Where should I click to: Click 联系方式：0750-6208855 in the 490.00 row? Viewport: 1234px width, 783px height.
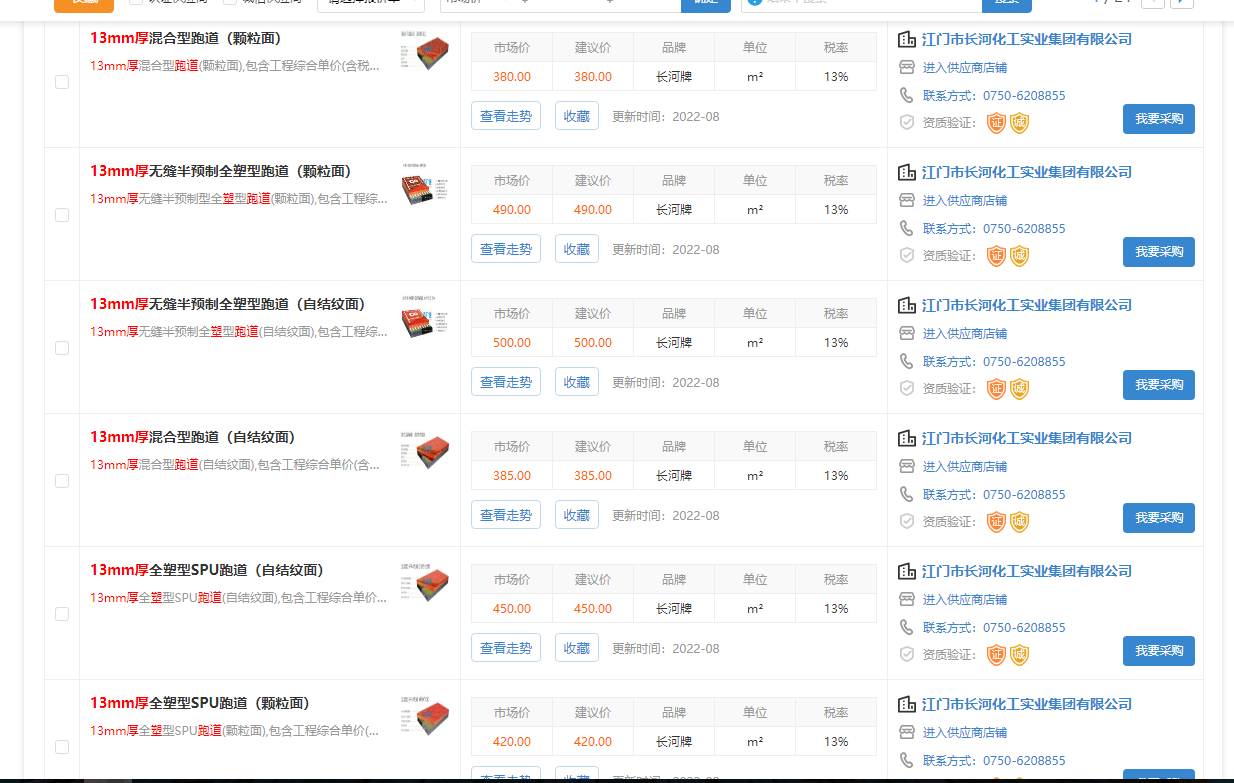coord(994,229)
